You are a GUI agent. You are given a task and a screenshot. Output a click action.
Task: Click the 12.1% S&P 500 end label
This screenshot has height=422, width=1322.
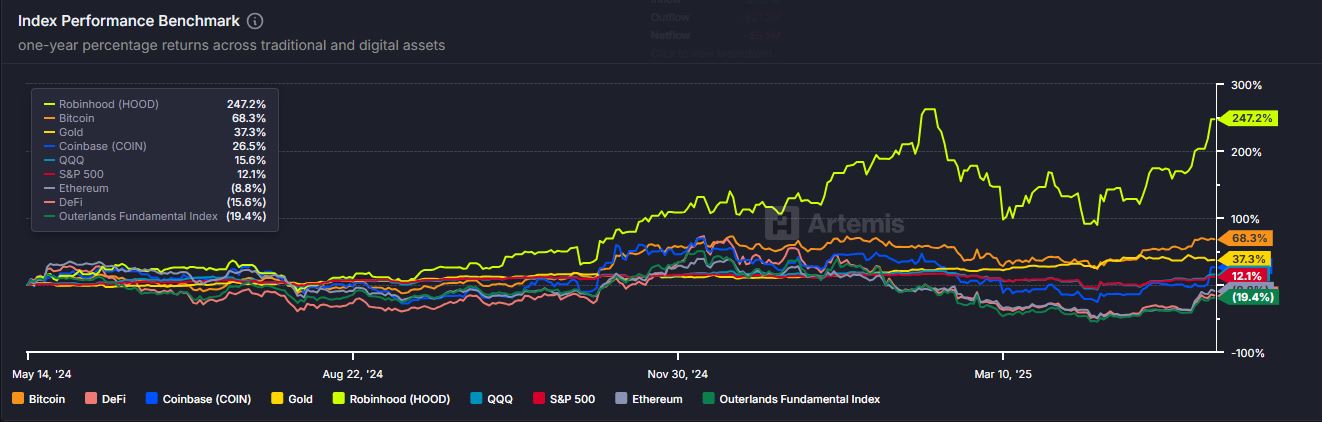pyautogui.click(x=1246, y=275)
